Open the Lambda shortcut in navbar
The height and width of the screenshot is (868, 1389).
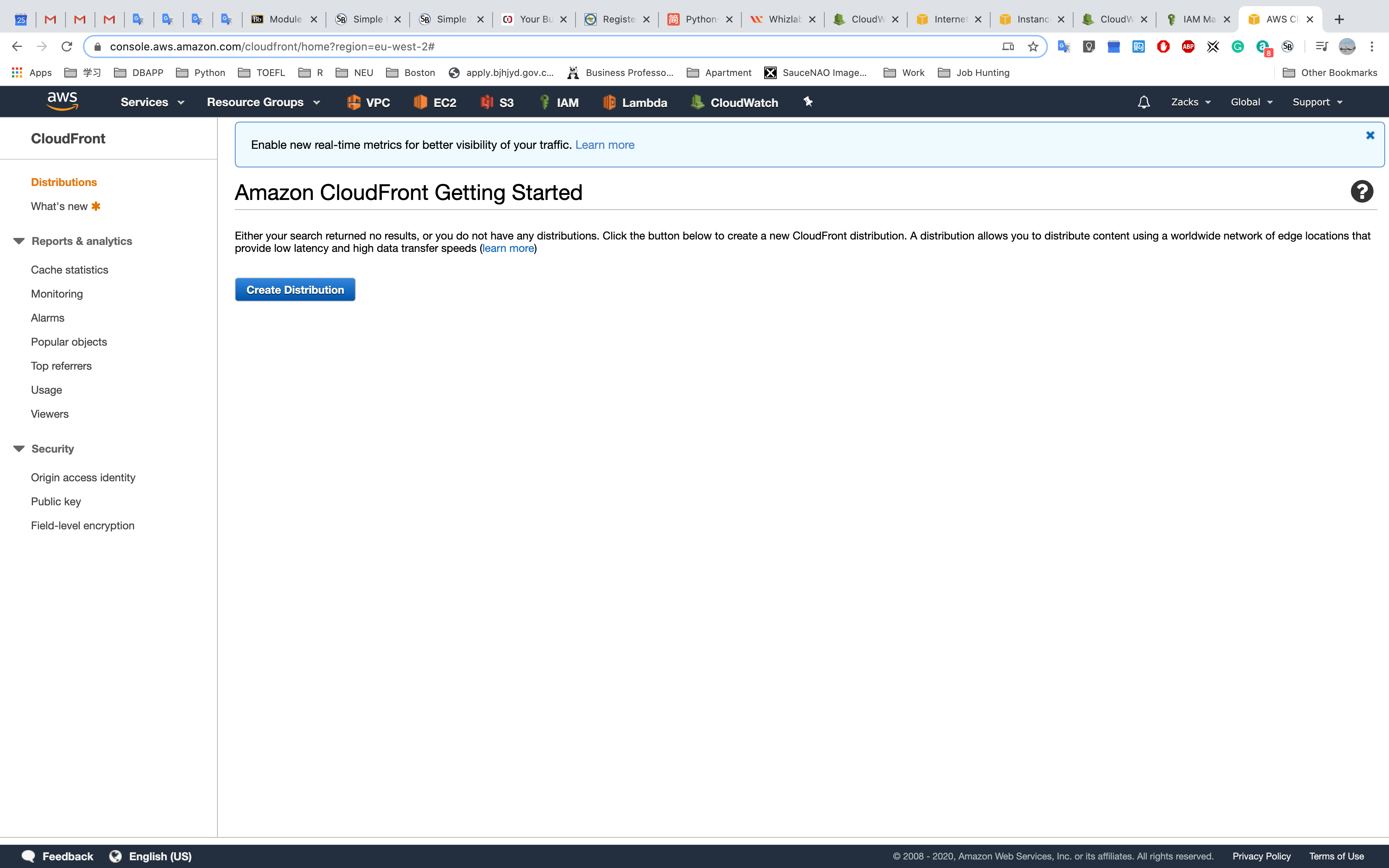635,102
